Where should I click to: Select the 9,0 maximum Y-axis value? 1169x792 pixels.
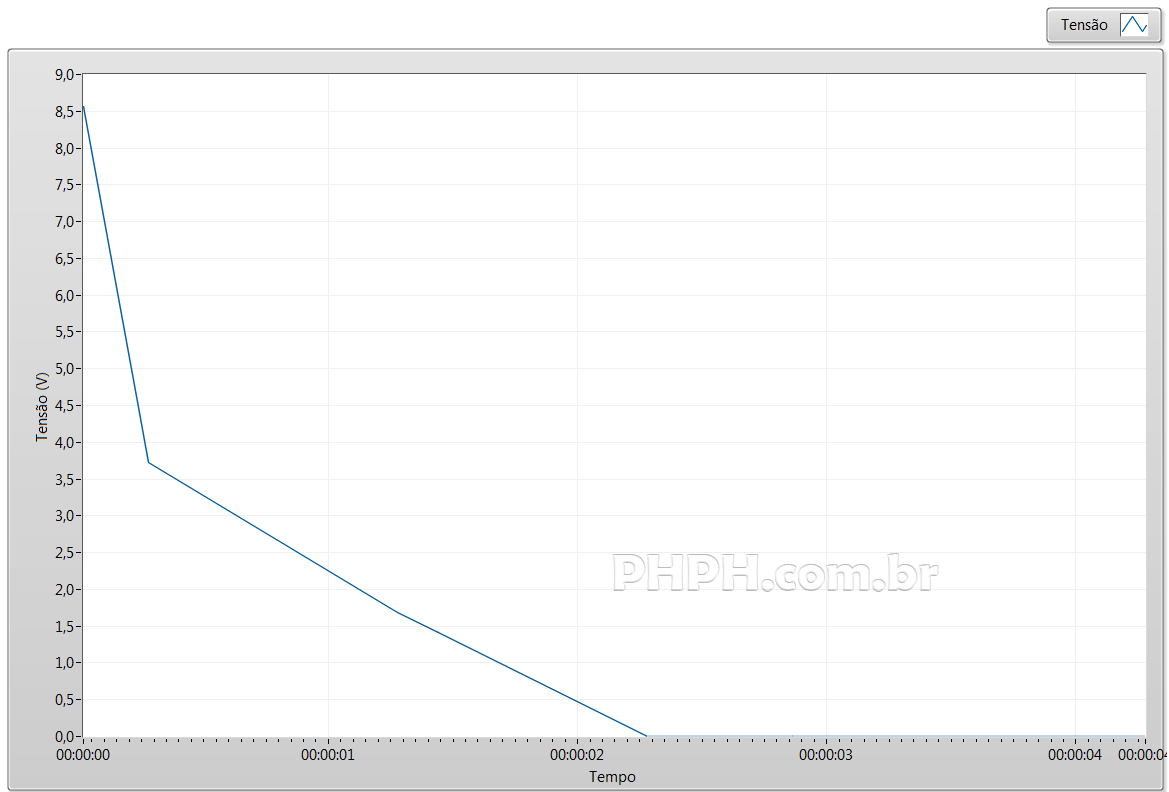(65, 74)
